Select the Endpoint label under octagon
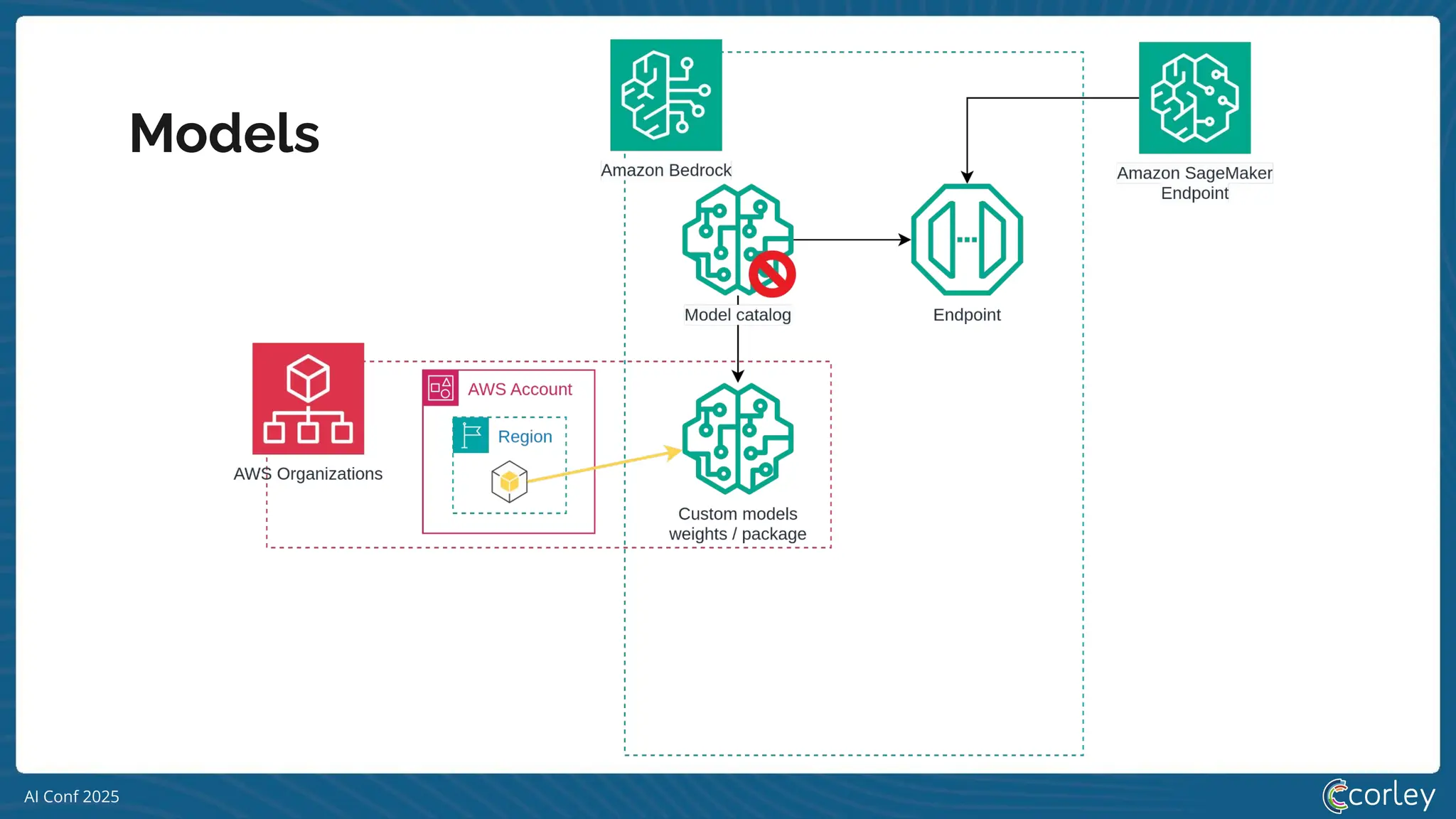This screenshot has height=819, width=1456. pos(966,315)
